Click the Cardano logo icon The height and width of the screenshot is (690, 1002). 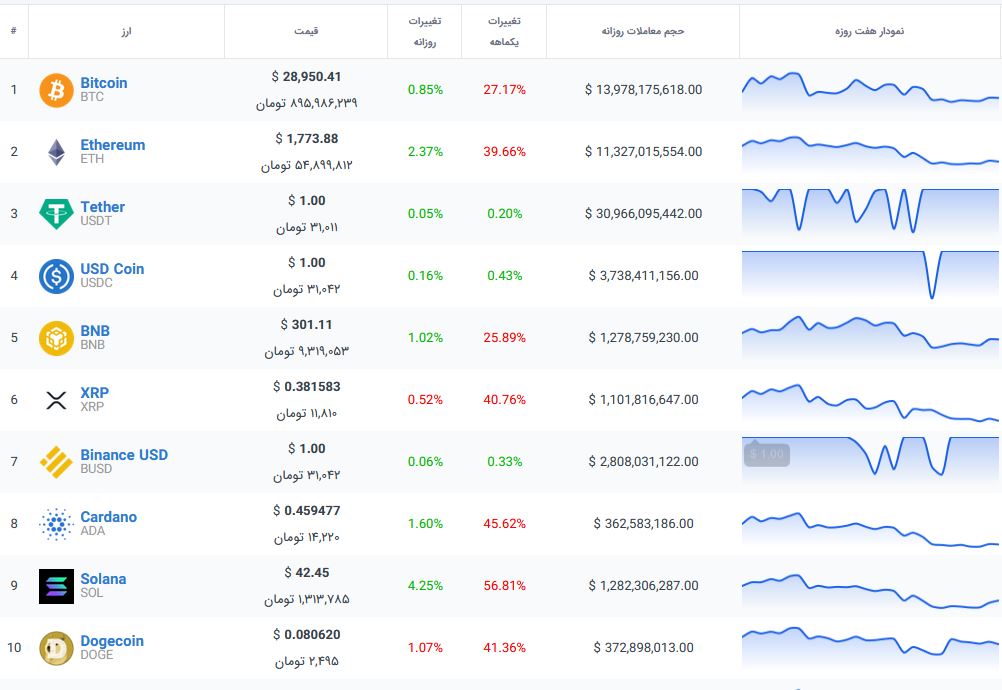pyautogui.click(x=56, y=524)
